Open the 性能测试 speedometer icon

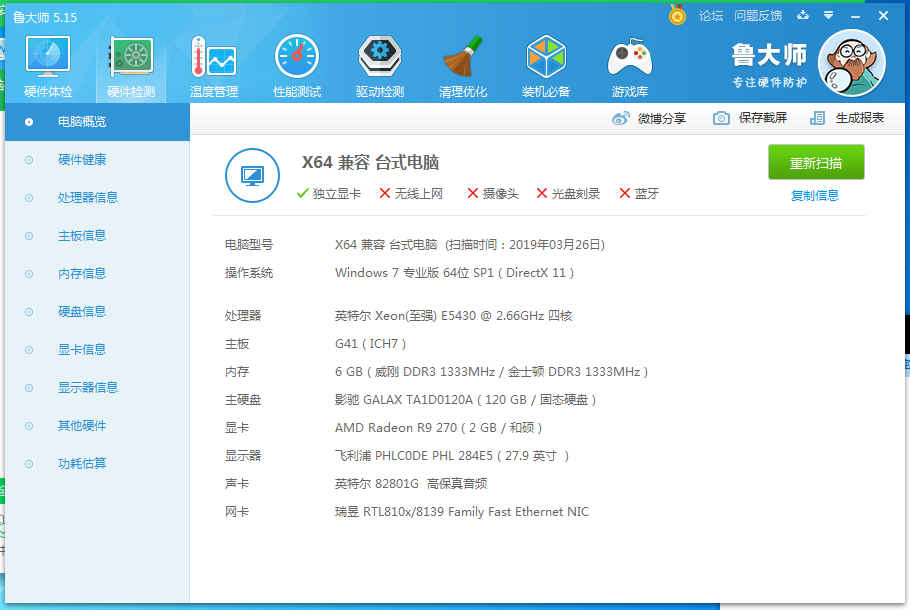[x=297, y=56]
